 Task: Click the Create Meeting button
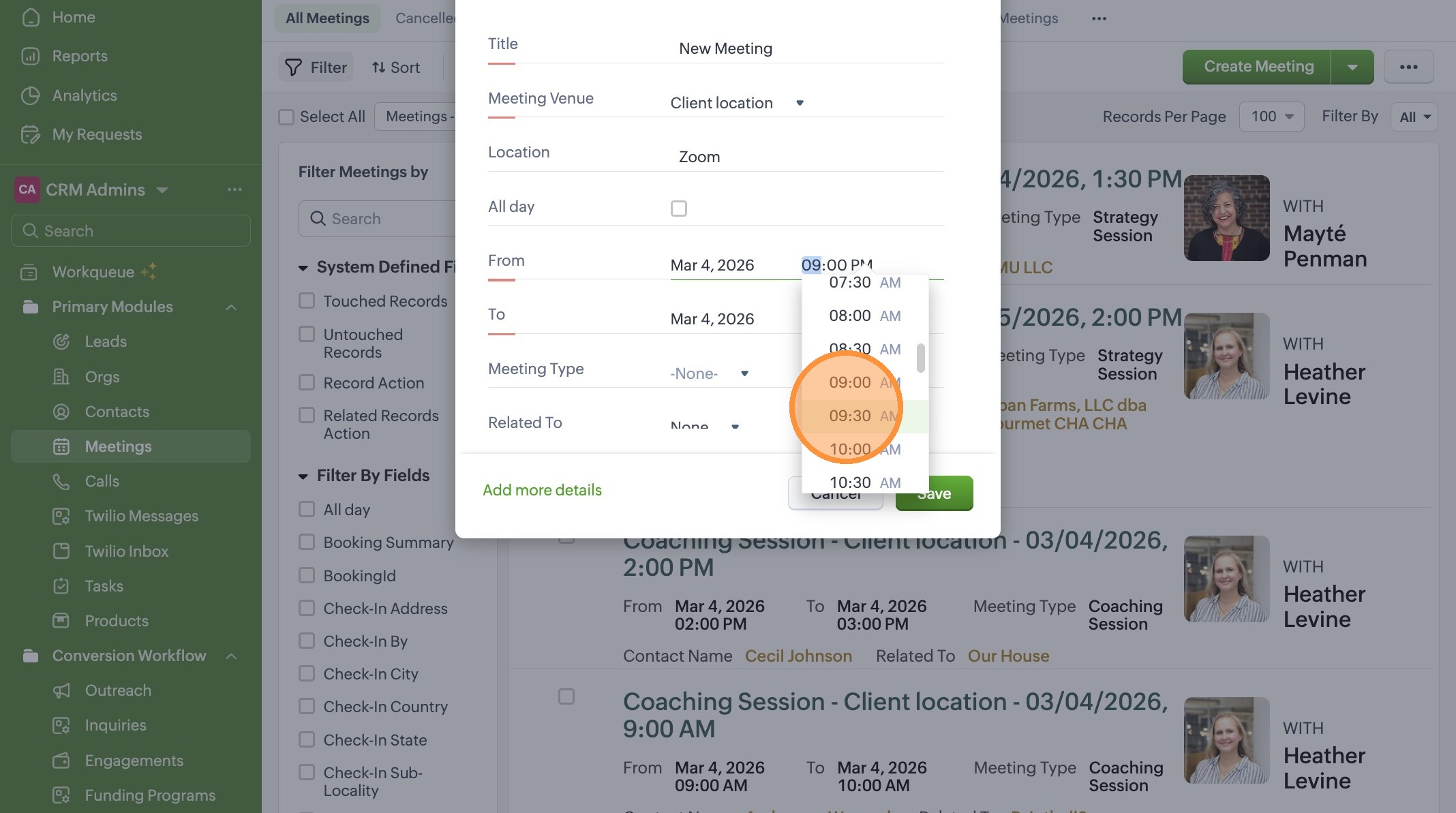pyautogui.click(x=1258, y=67)
